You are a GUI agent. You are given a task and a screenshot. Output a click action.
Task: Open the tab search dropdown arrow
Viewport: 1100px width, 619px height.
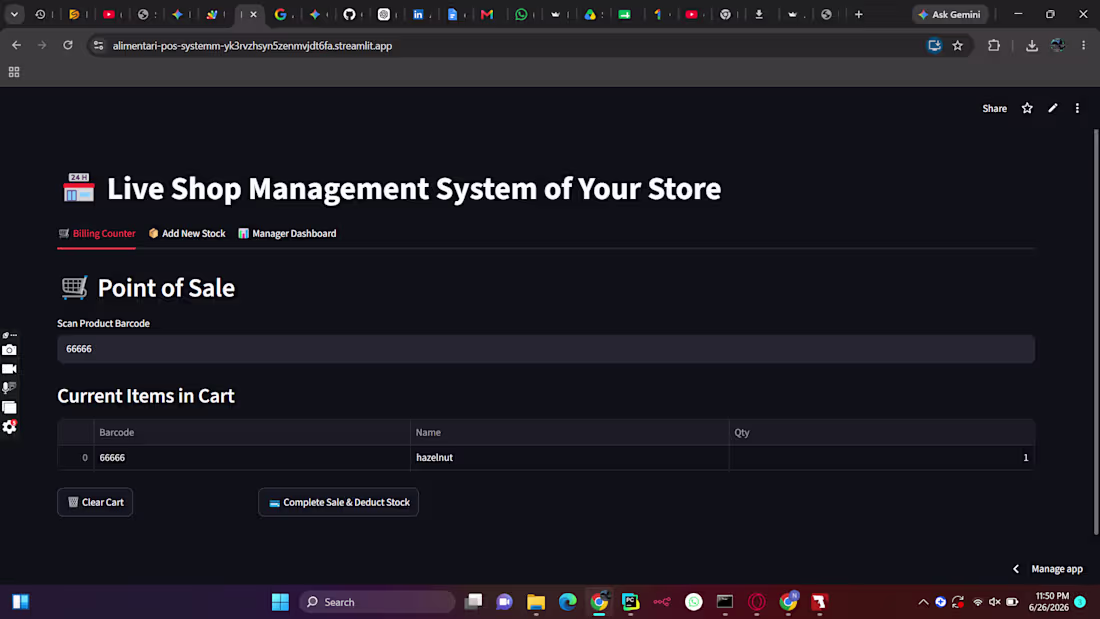point(14,14)
